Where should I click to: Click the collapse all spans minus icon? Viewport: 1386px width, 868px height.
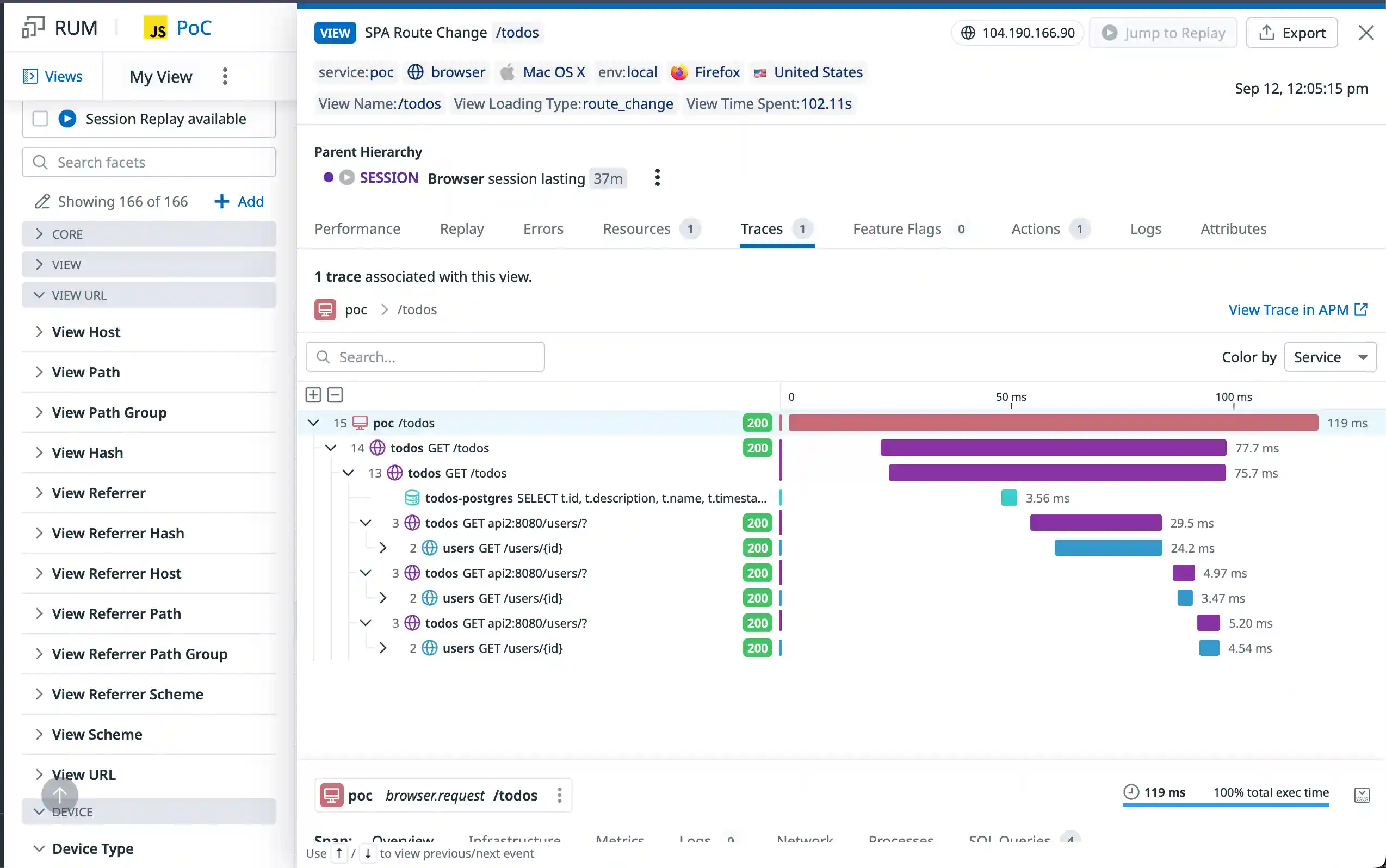(335, 395)
